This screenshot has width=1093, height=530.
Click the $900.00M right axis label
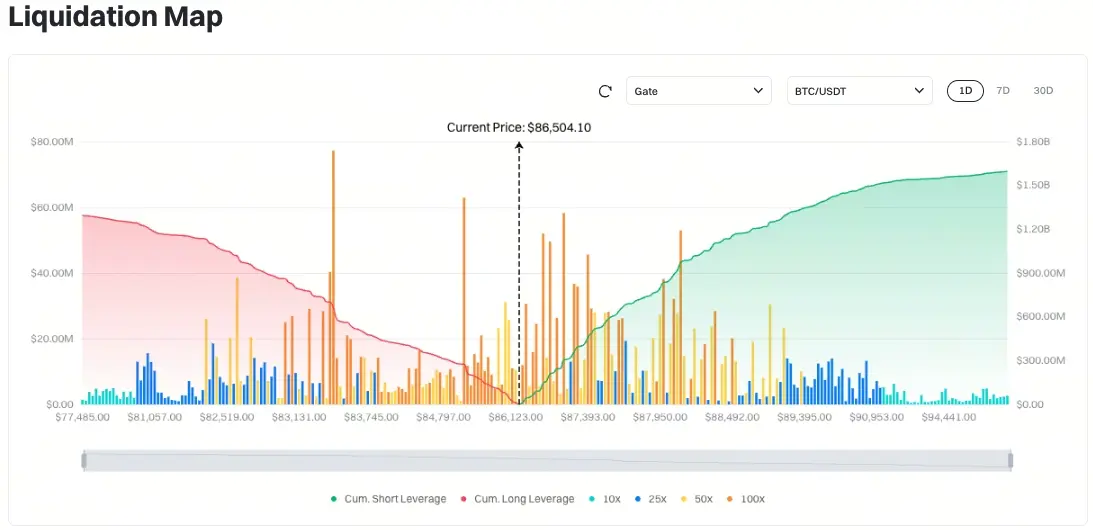(x=1041, y=273)
